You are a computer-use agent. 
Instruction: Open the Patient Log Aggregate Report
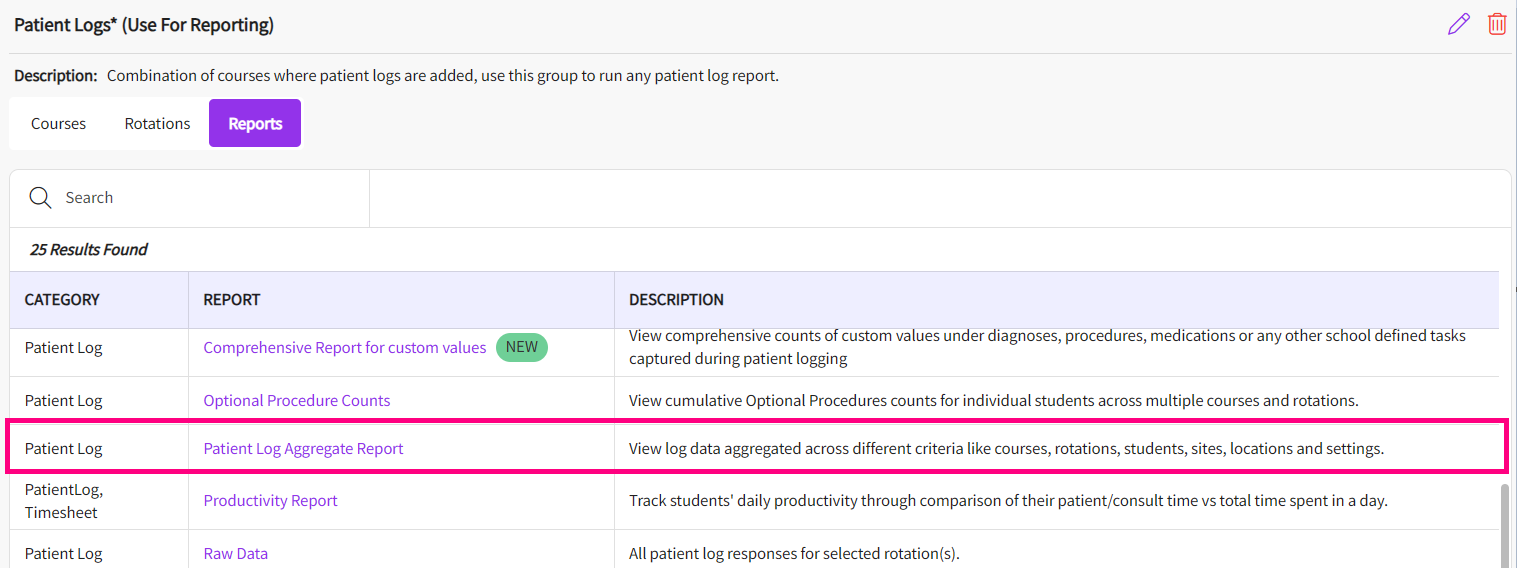point(304,449)
